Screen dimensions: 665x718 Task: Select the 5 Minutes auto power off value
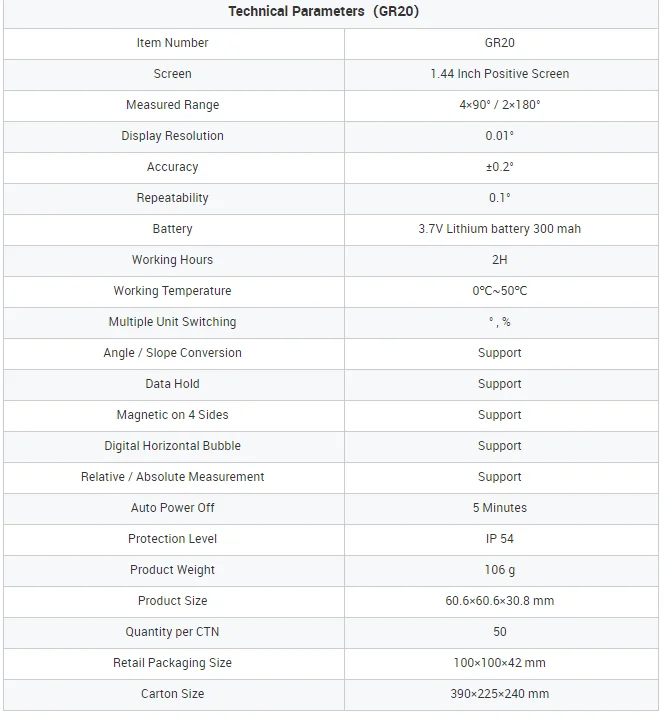tap(499, 508)
